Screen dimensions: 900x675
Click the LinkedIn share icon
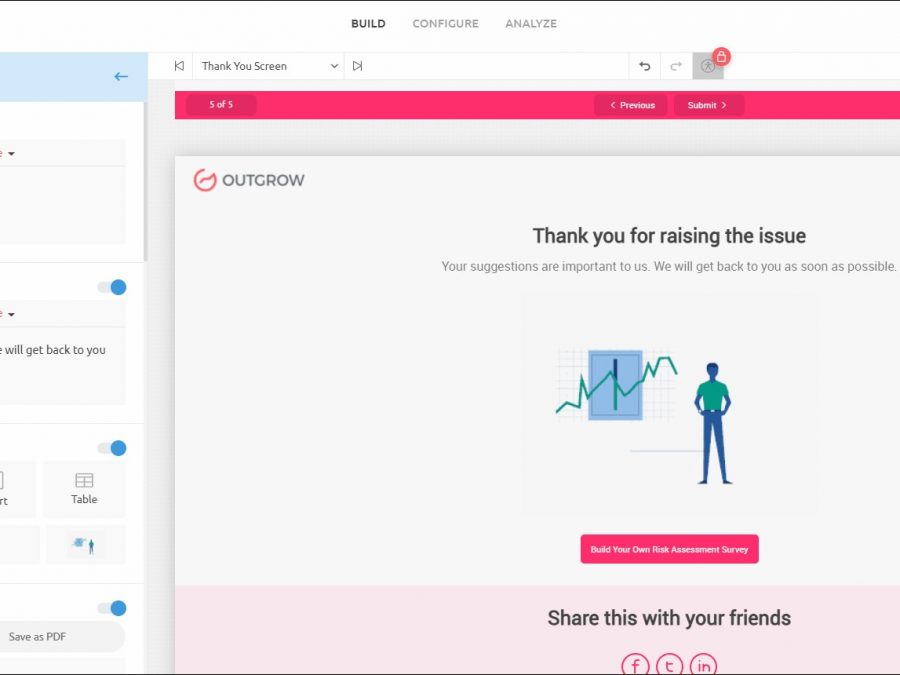[703, 665]
